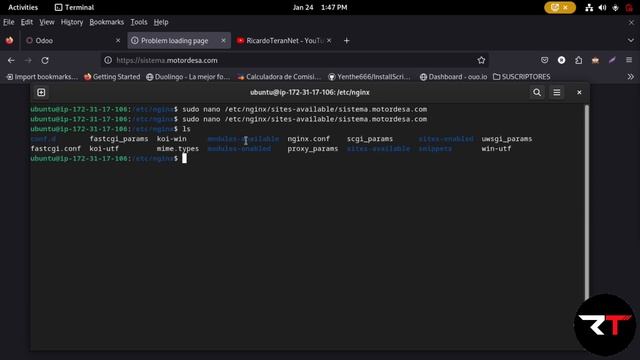Bookmark this page with the star icon
Viewport: 640px width, 360px height.
[x=481, y=60]
